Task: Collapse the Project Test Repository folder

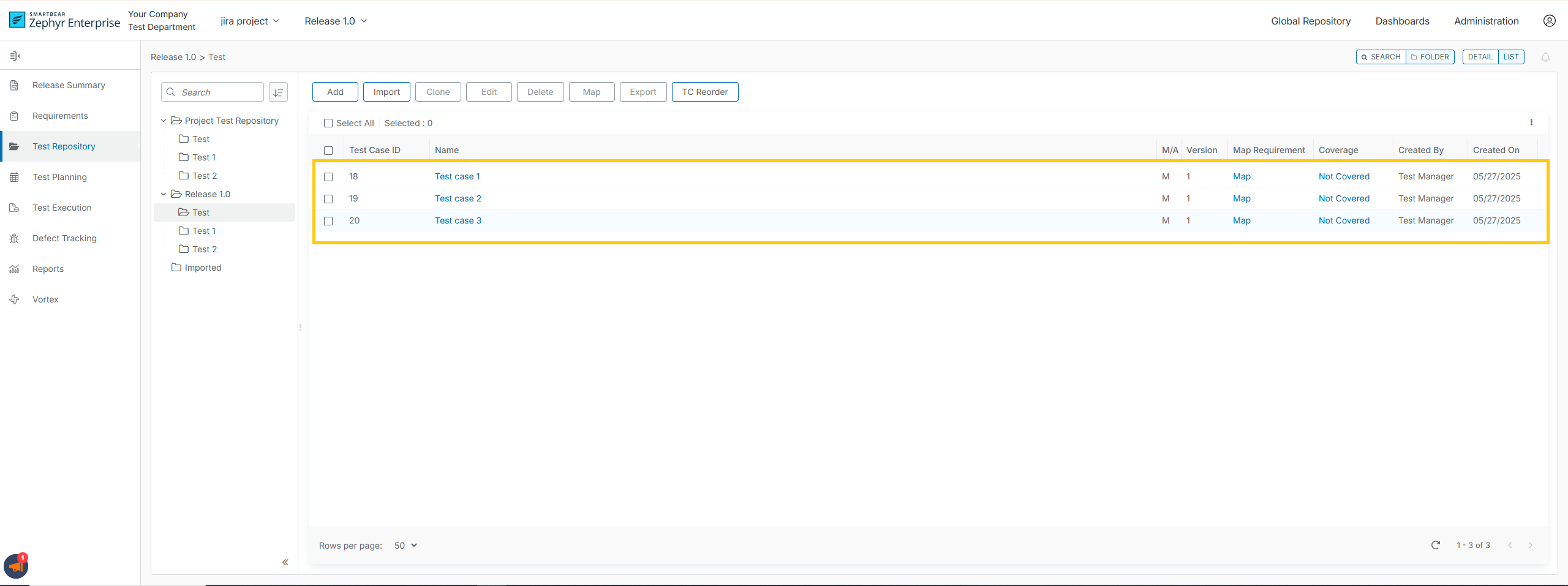Action: pyautogui.click(x=163, y=120)
